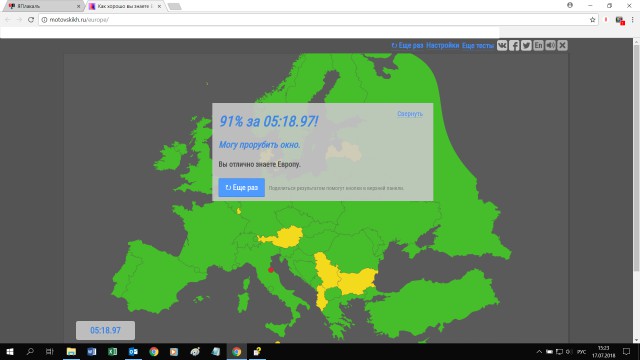This screenshot has width=640, height=360.
Task: Open taskbar search magnifier
Action: 30,351
